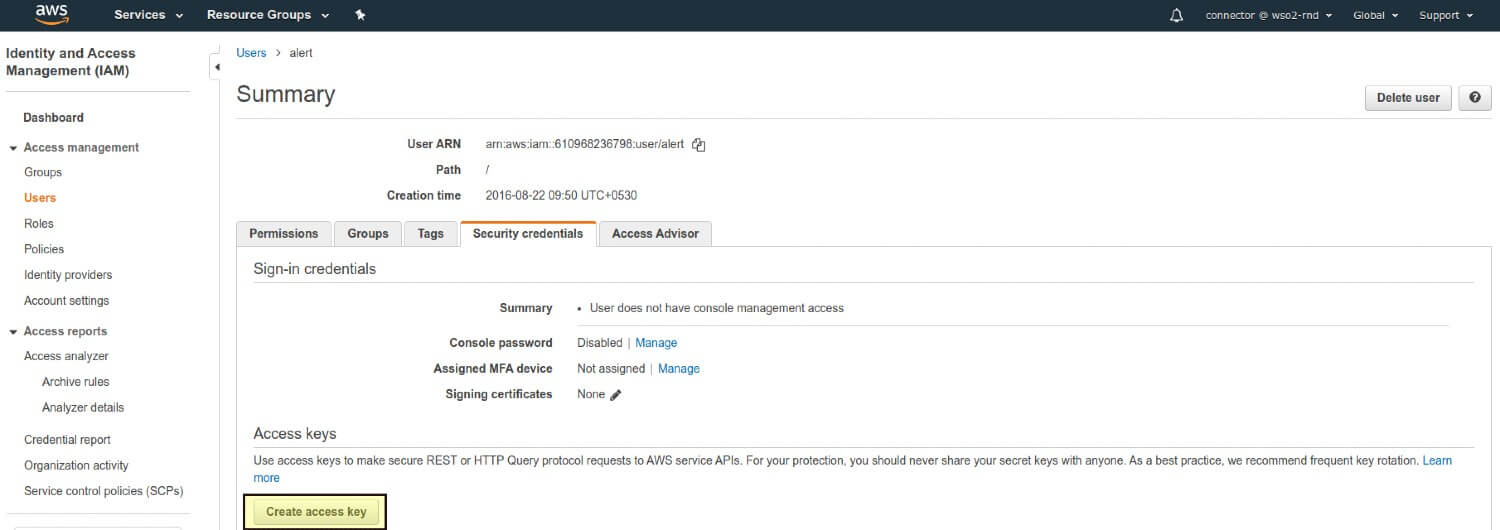Click Manage link for Console password
The image size is (1500, 530).
[656, 343]
